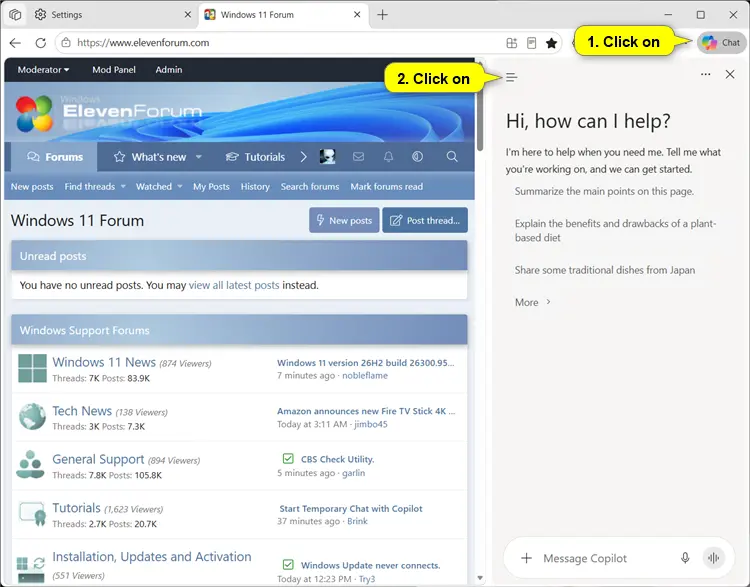Expand the Find threads dropdown arrow
This screenshot has width=750, height=587.
click(x=123, y=187)
